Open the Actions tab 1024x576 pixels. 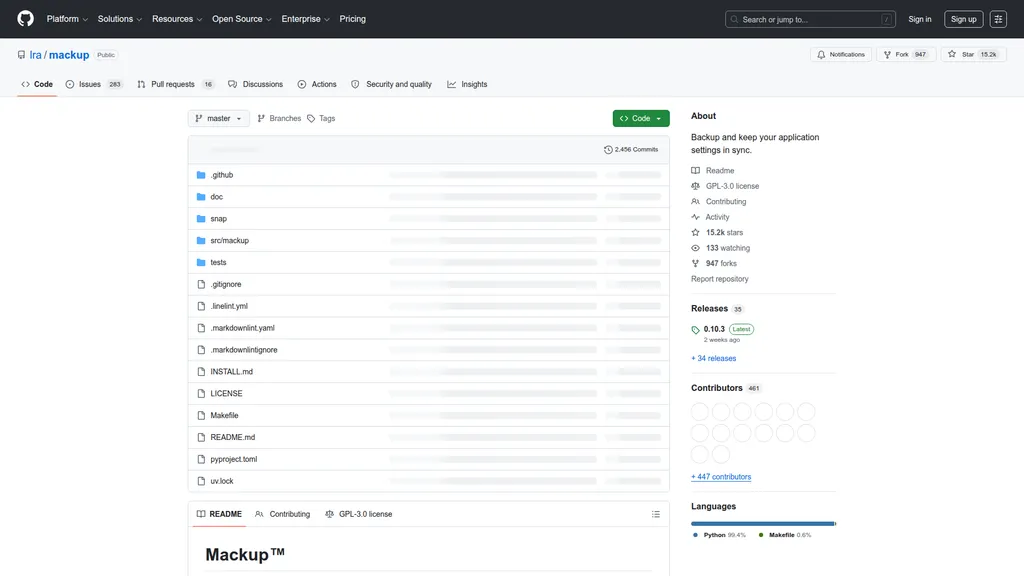(x=317, y=84)
